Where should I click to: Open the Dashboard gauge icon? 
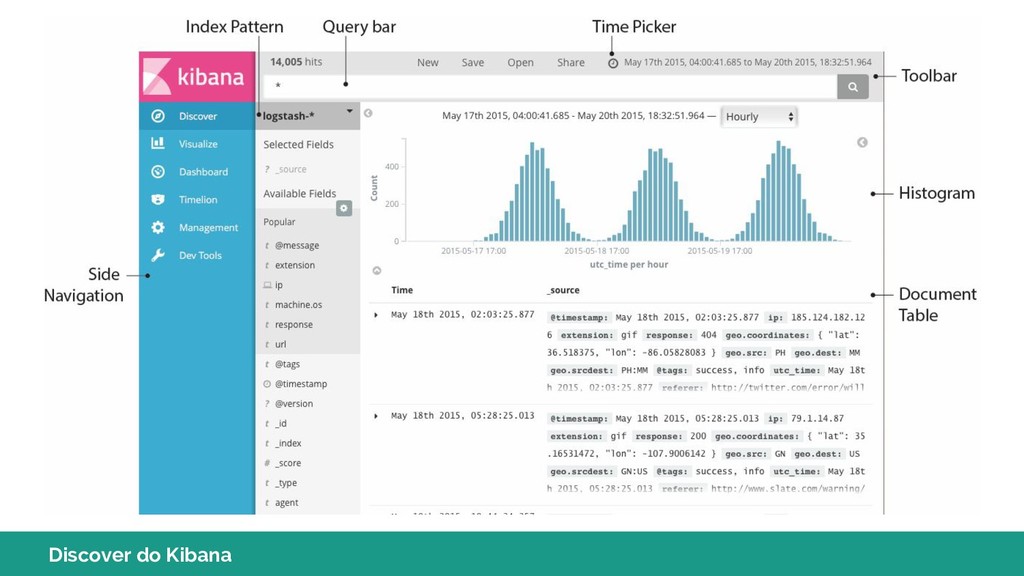158,172
